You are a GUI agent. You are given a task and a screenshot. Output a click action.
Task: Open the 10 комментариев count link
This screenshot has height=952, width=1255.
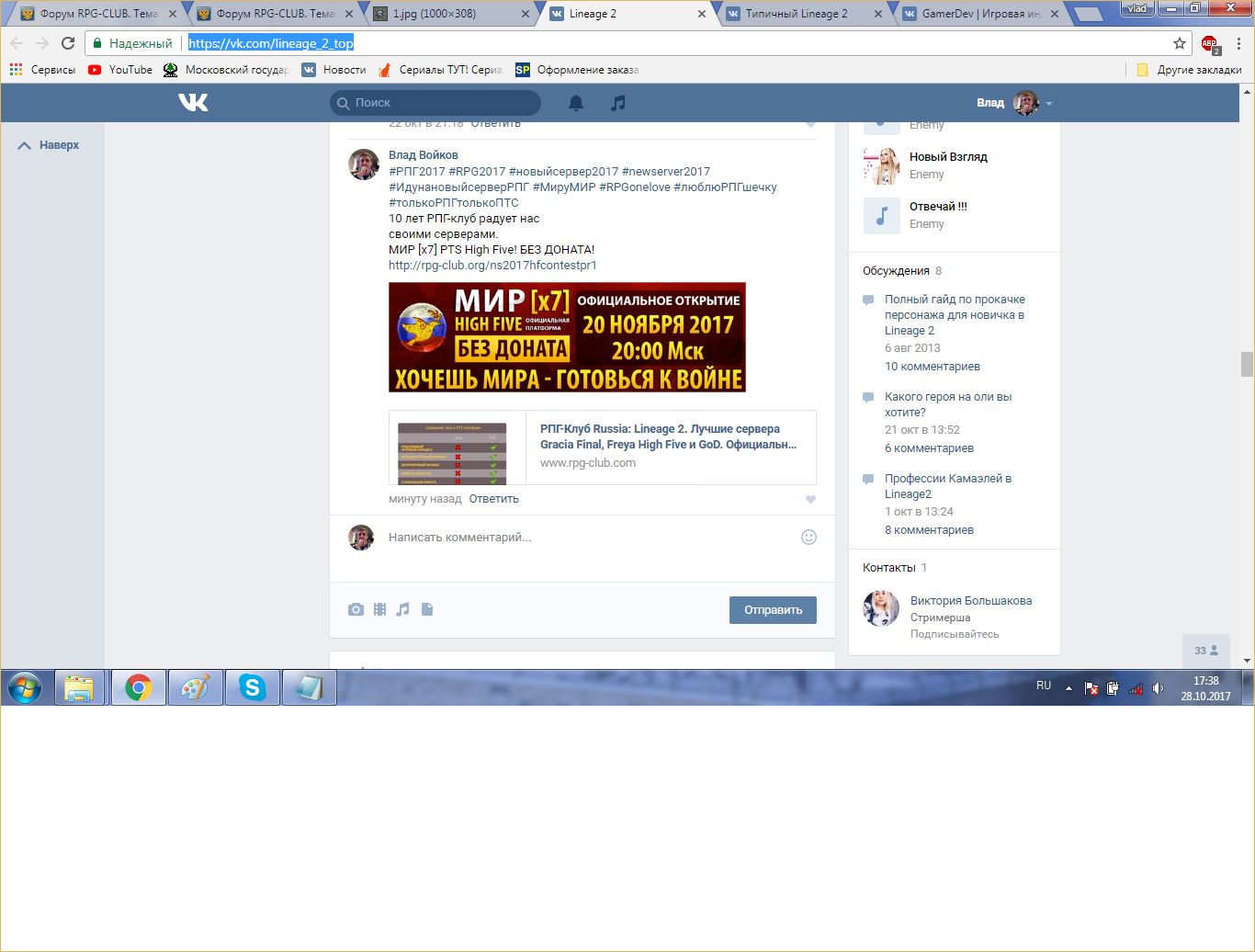[x=933, y=367]
